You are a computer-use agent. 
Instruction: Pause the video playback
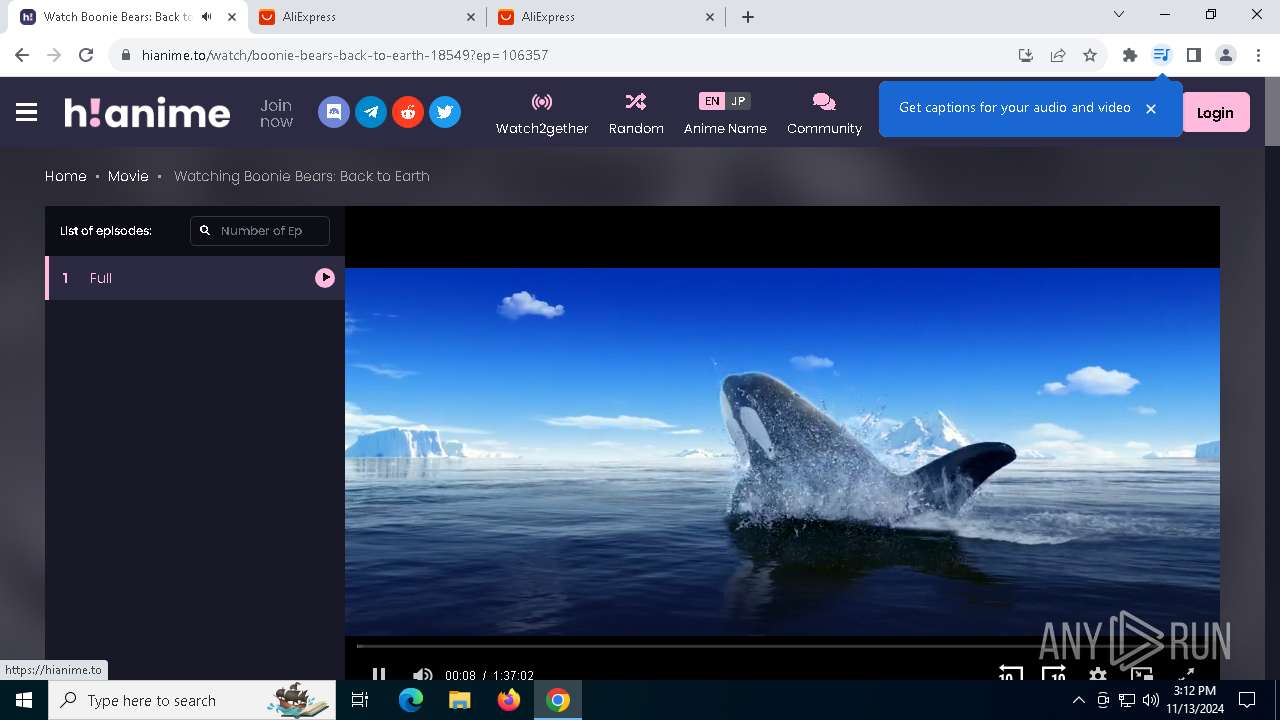coord(379,675)
